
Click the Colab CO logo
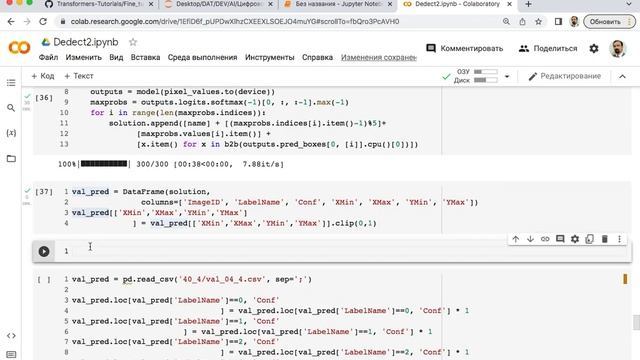click(19, 48)
